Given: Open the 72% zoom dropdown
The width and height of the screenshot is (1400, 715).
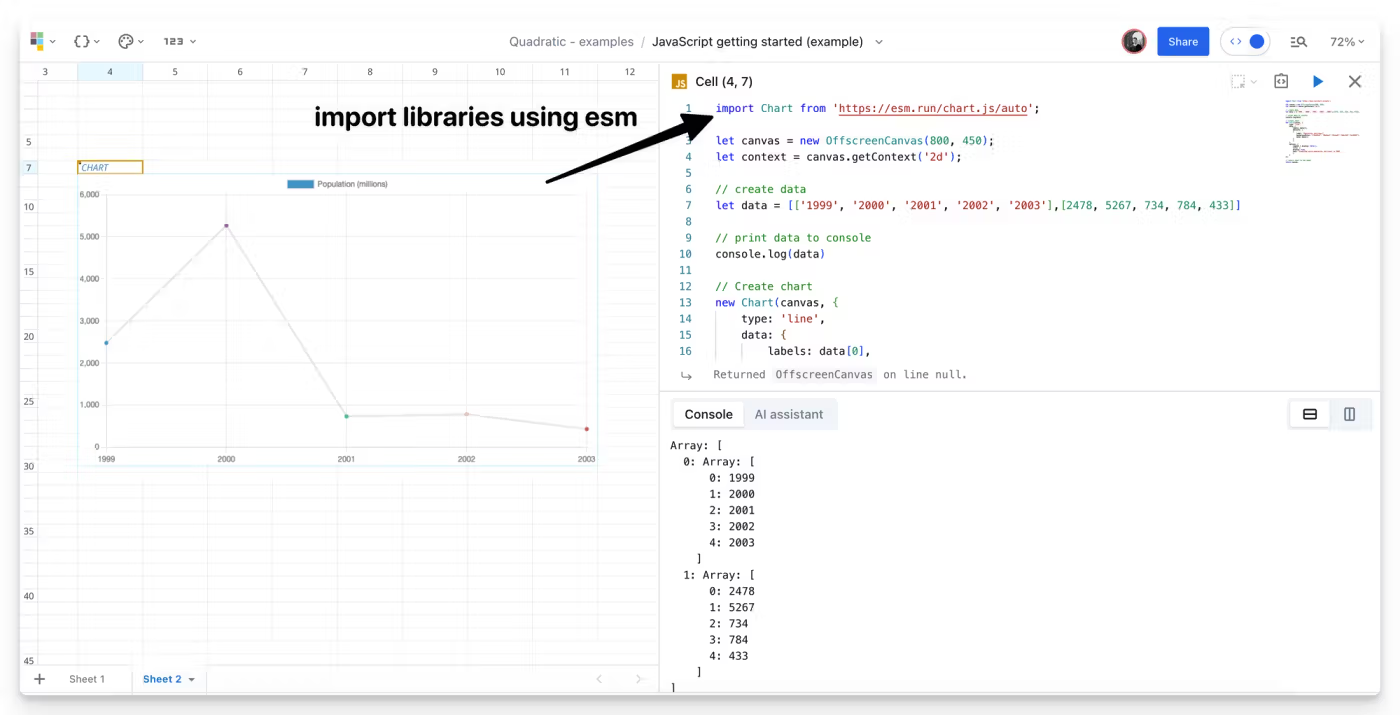Looking at the screenshot, I should coord(1347,42).
